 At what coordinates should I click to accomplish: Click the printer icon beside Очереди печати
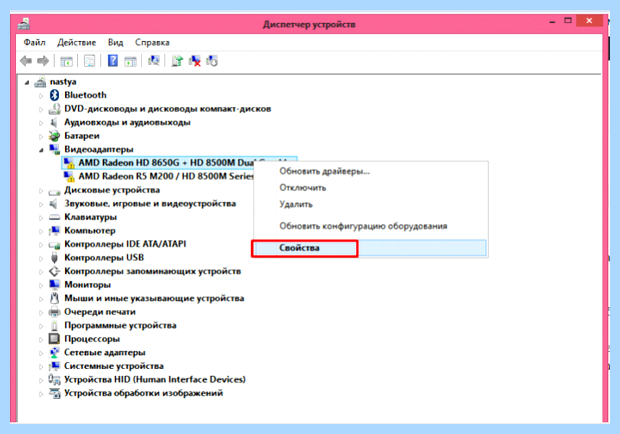pos(54,312)
